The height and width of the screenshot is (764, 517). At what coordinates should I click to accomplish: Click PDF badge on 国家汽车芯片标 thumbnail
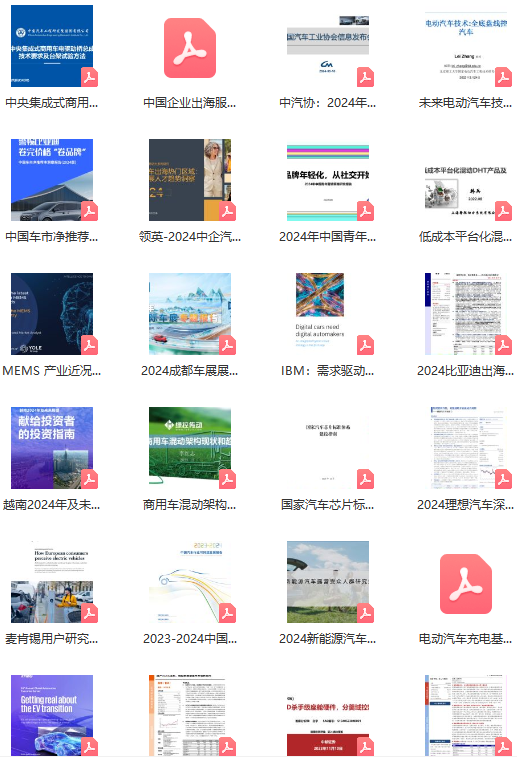pyautogui.click(x=365, y=479)
